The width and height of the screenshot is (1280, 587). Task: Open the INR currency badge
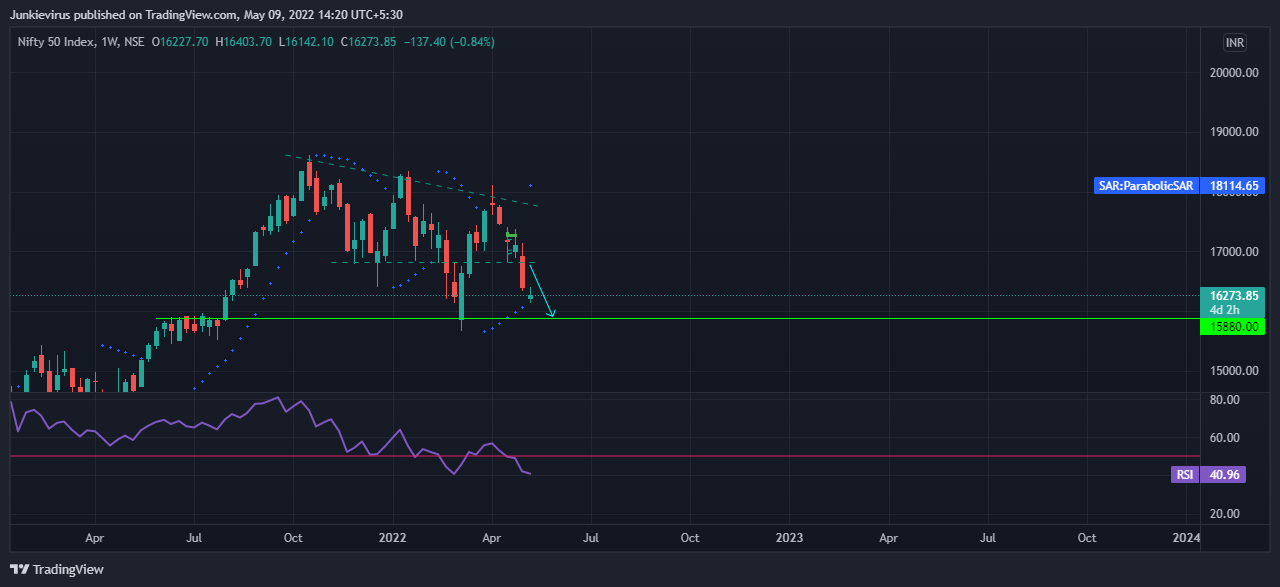pyautogui.click(x=1235, y=43)
